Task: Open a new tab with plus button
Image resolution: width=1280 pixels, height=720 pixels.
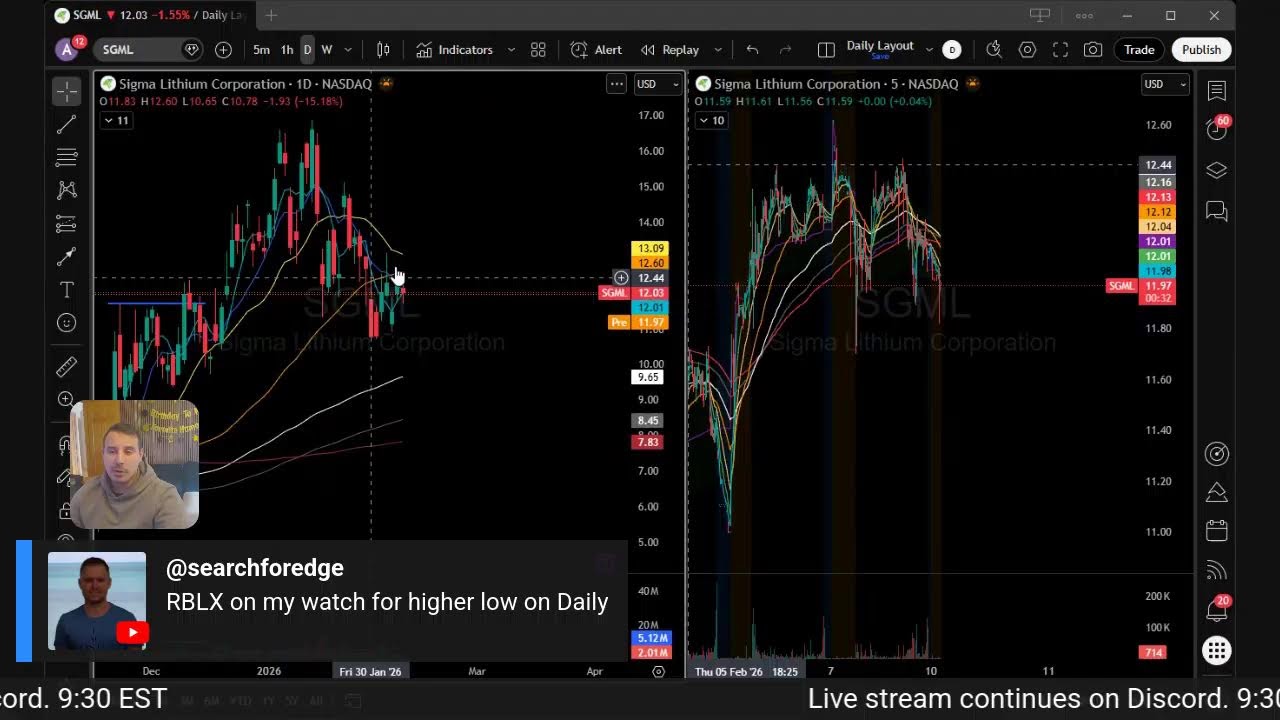Action: 271,15
